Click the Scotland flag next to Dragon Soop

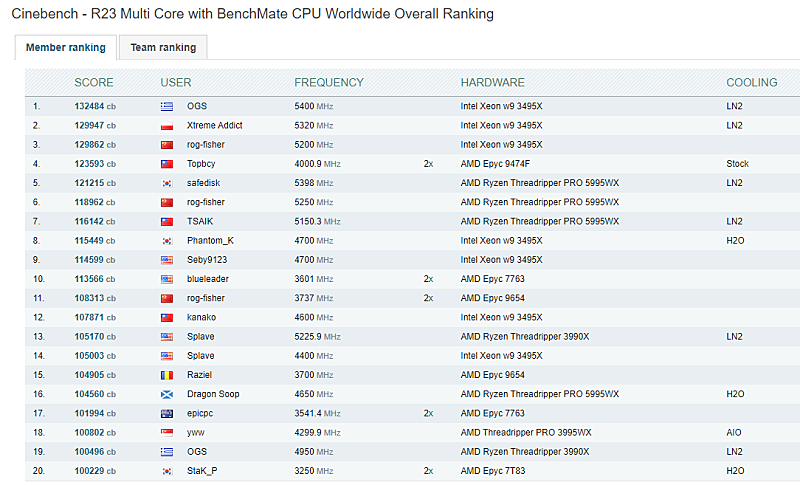pyautogui.click(x=167, y=394)
